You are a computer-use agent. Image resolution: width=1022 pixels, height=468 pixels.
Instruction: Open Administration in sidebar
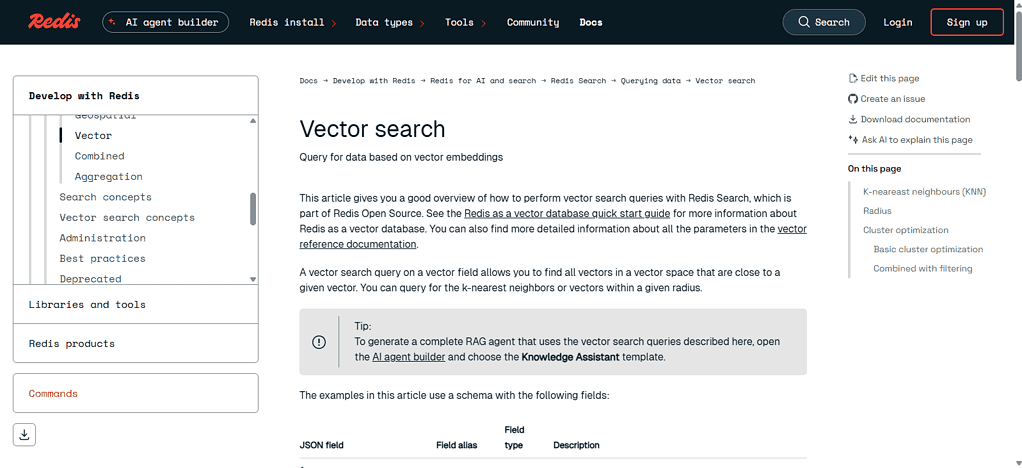(x=102, y=238)
